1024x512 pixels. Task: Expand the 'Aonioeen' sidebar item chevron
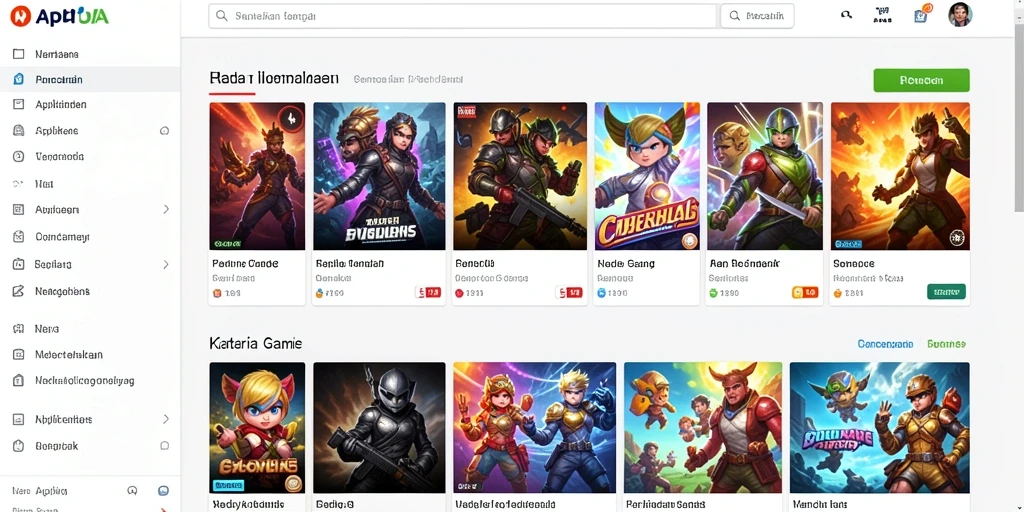(166, 210)
